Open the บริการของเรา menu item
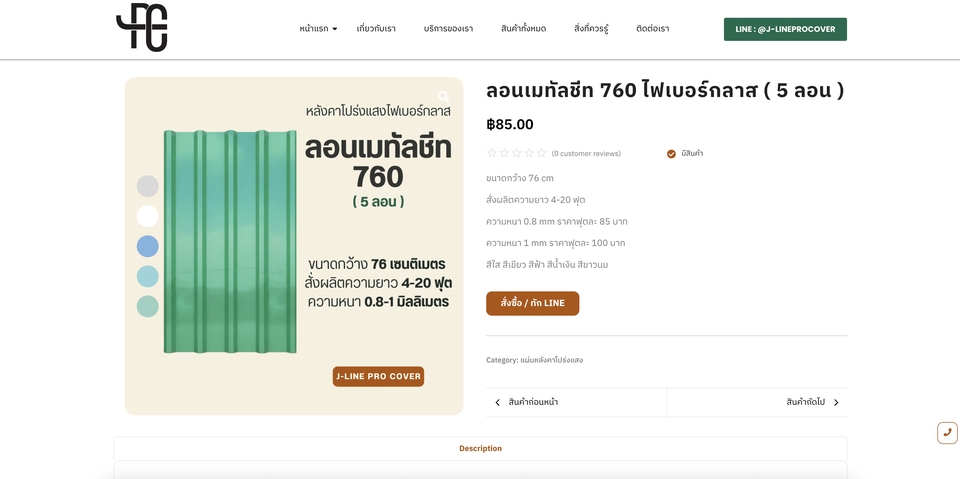 point(448,29)
